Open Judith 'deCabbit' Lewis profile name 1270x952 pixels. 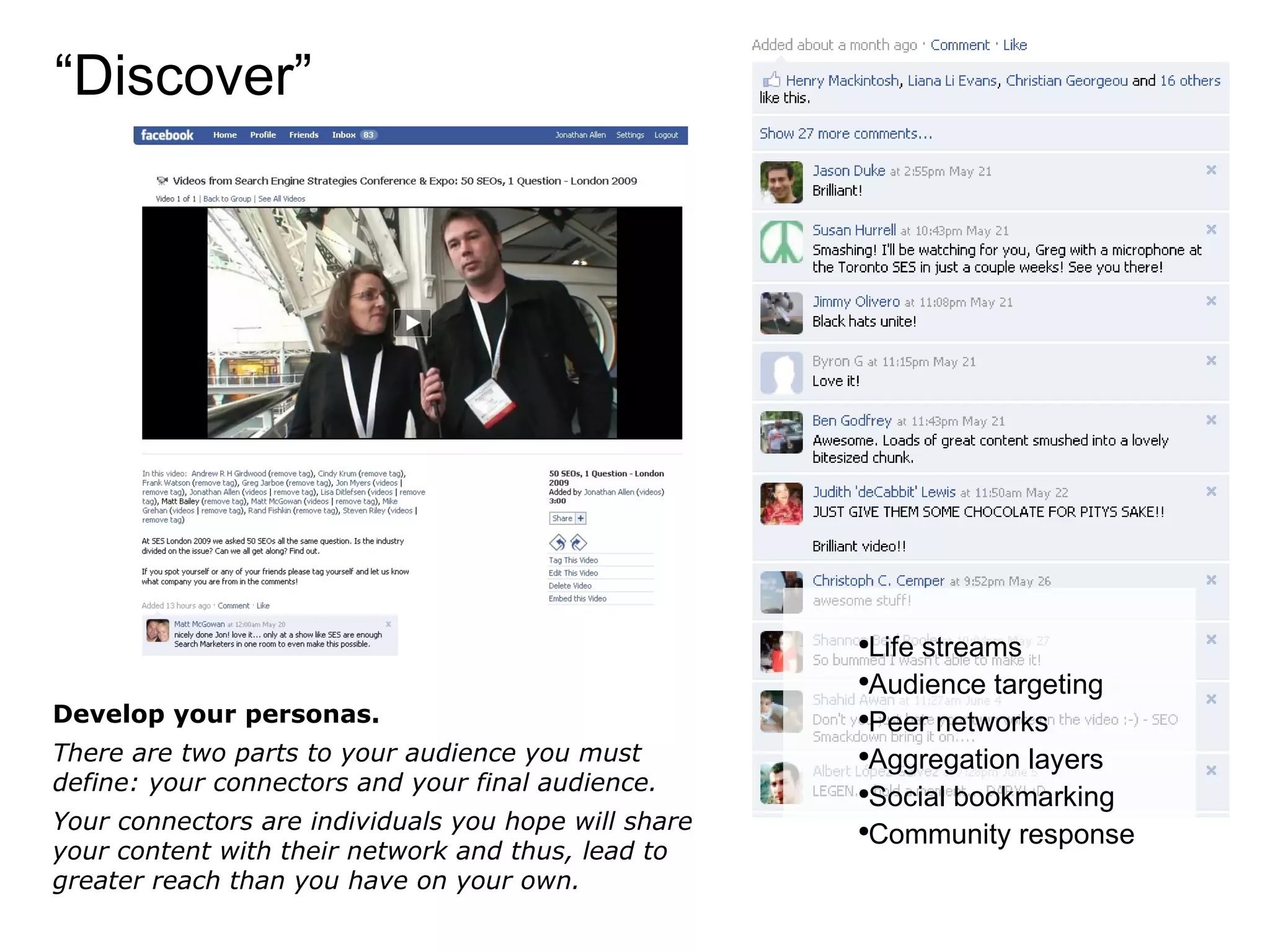(x=884, y=492)
